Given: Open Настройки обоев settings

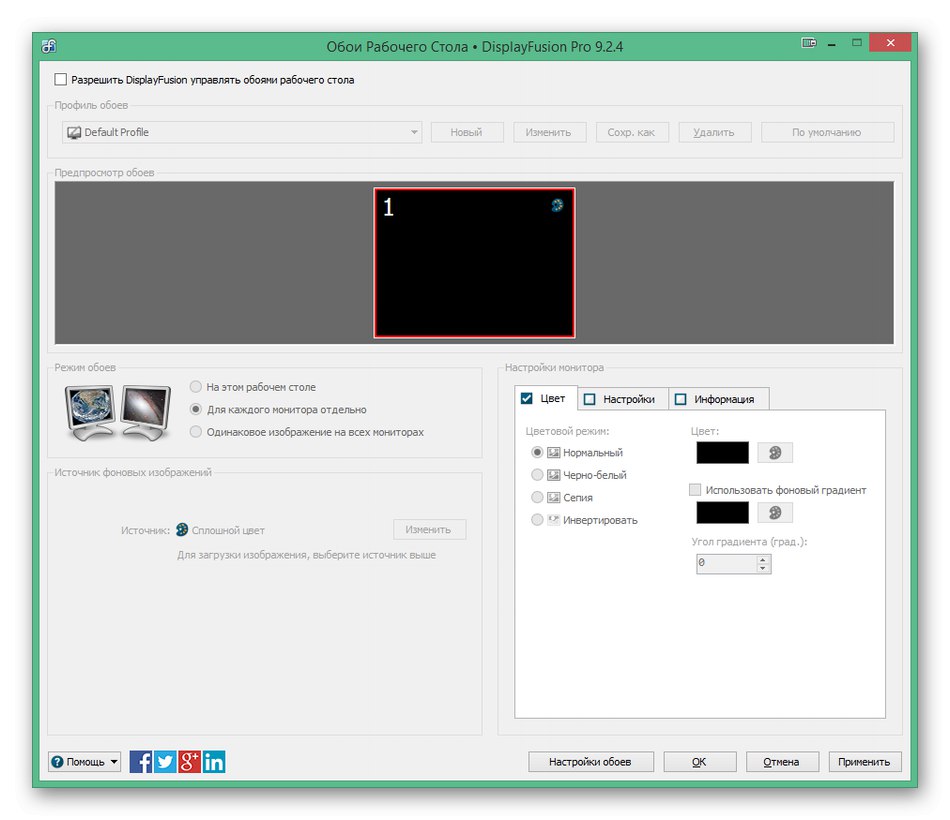Looking at the screenshot, I should [x=591, y=762].
